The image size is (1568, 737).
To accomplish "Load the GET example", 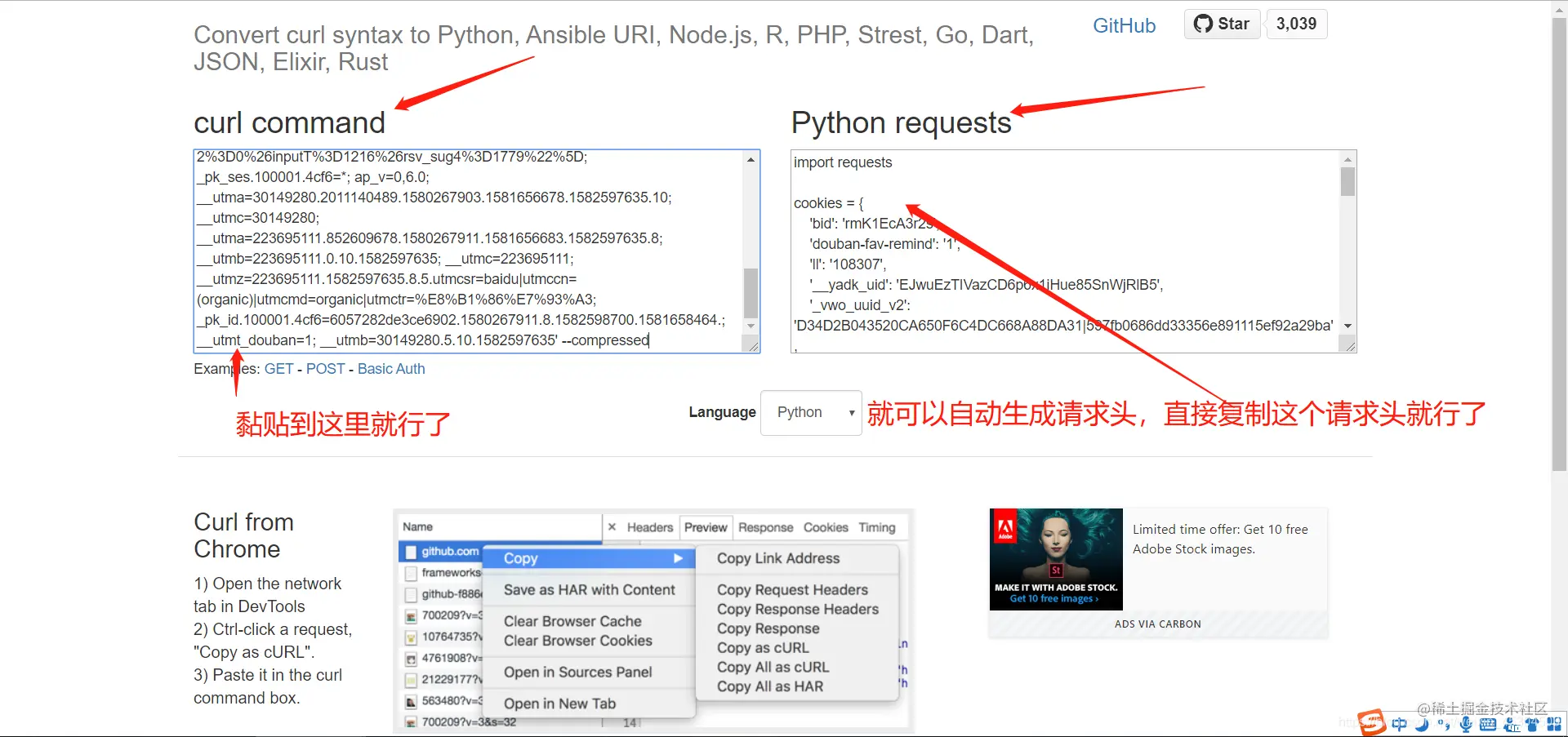I will (278, 369).
